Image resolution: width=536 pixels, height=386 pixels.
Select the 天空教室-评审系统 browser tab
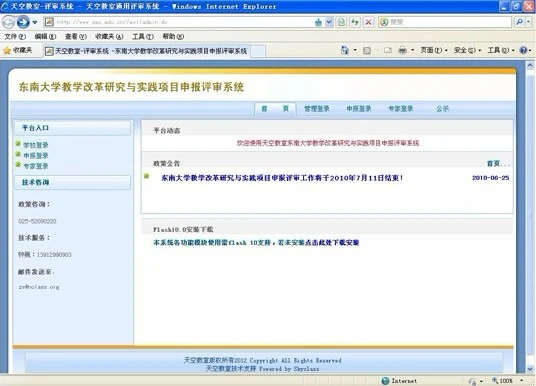click(x=146, y=51)
